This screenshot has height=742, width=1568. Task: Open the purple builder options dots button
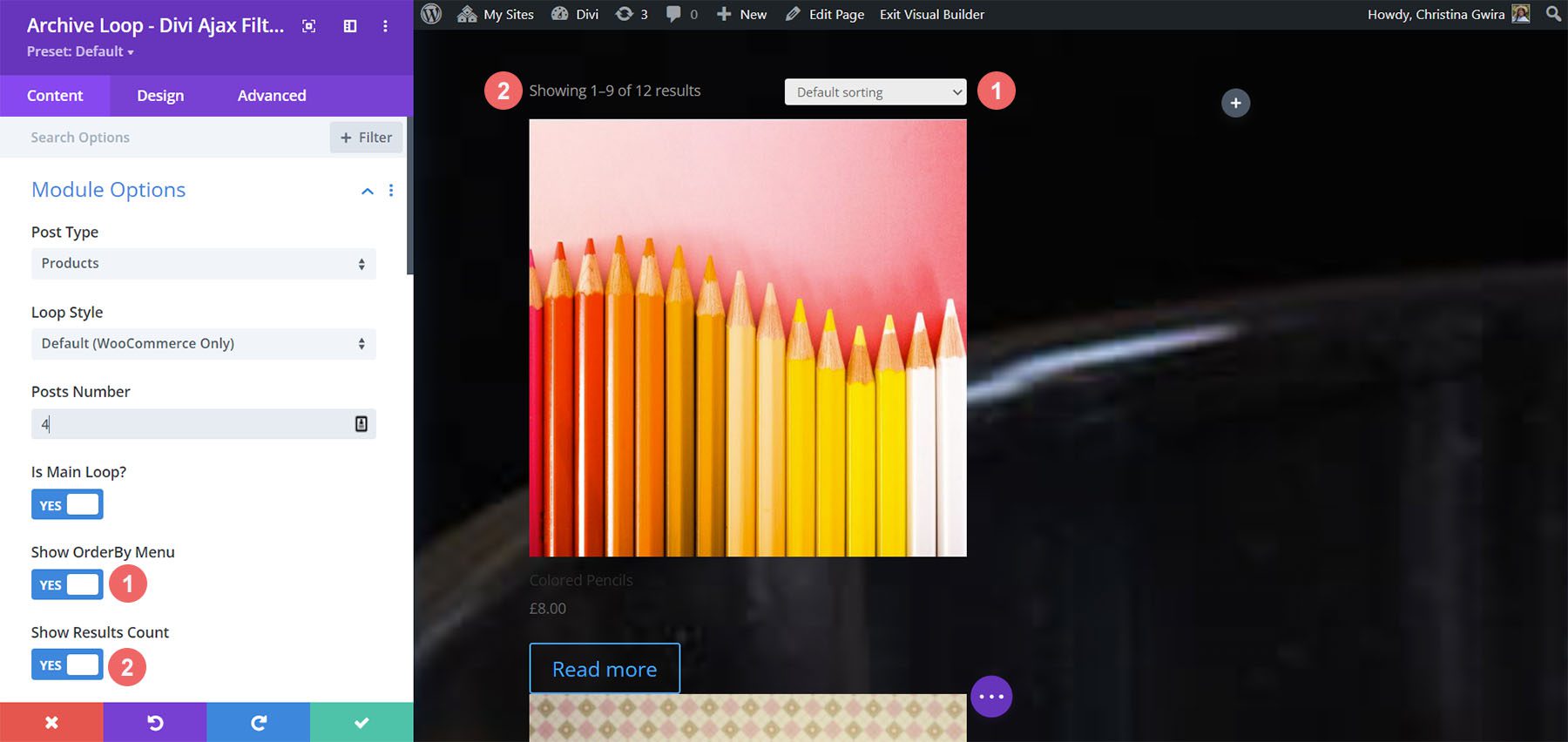pos(991,697)
